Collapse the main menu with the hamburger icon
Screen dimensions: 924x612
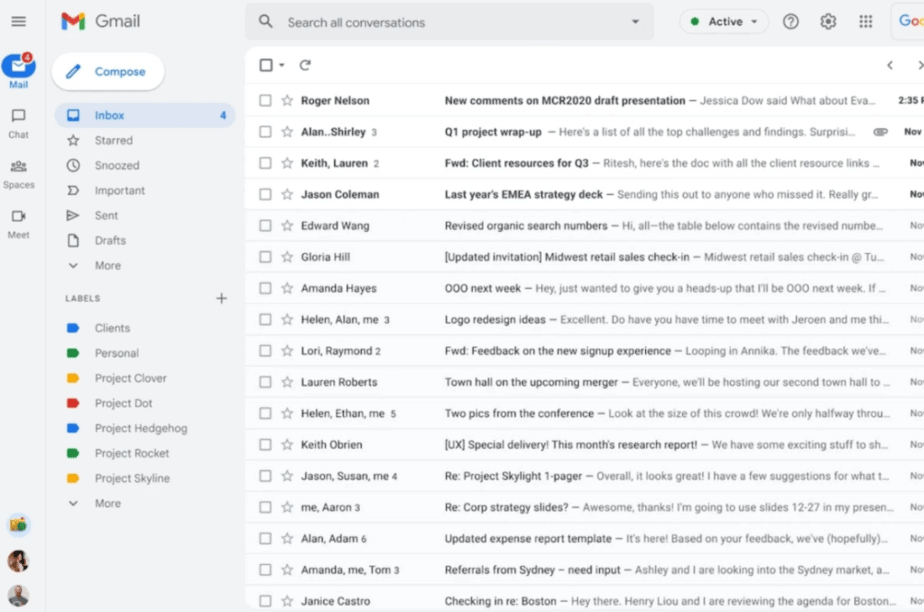point(18,20)
